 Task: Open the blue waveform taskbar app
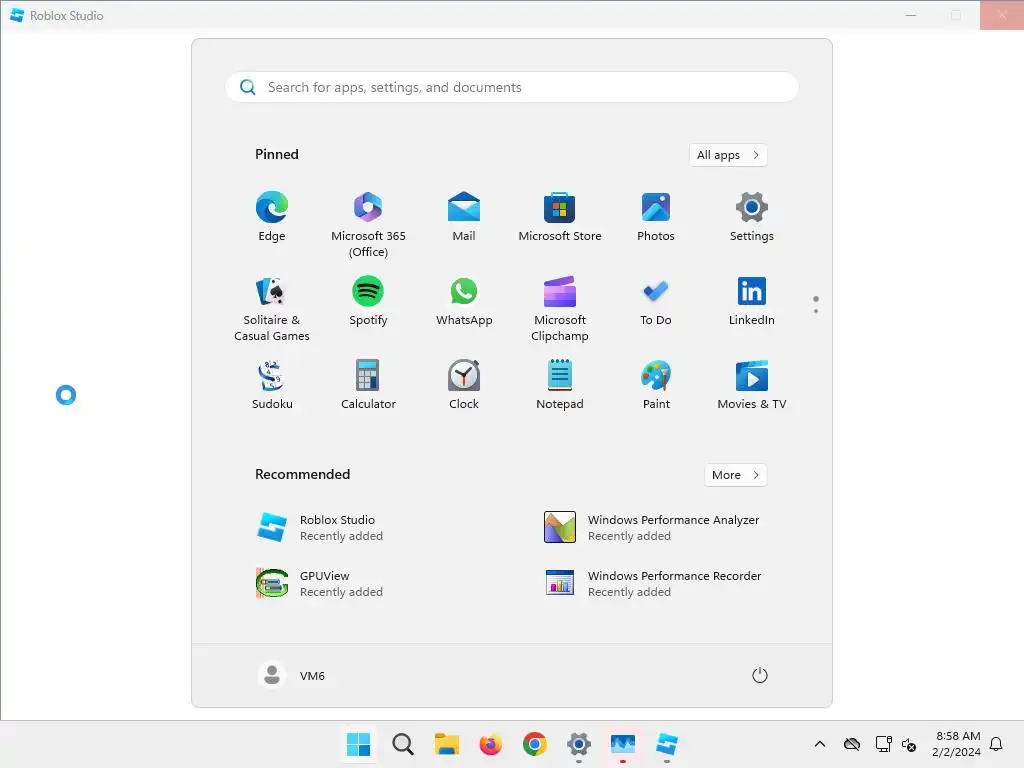[x=623, y=744]
